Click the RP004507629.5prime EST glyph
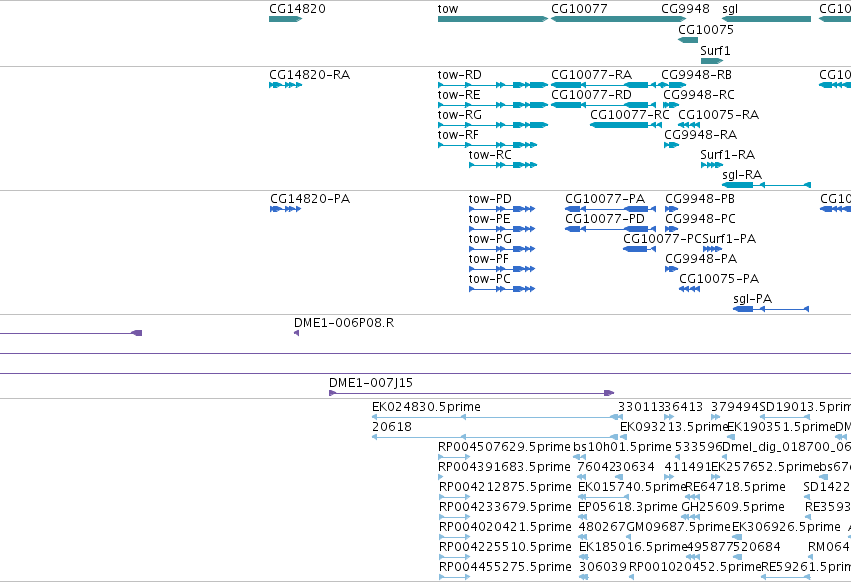This screenshot has width=851, height=582. coord(454,457)
